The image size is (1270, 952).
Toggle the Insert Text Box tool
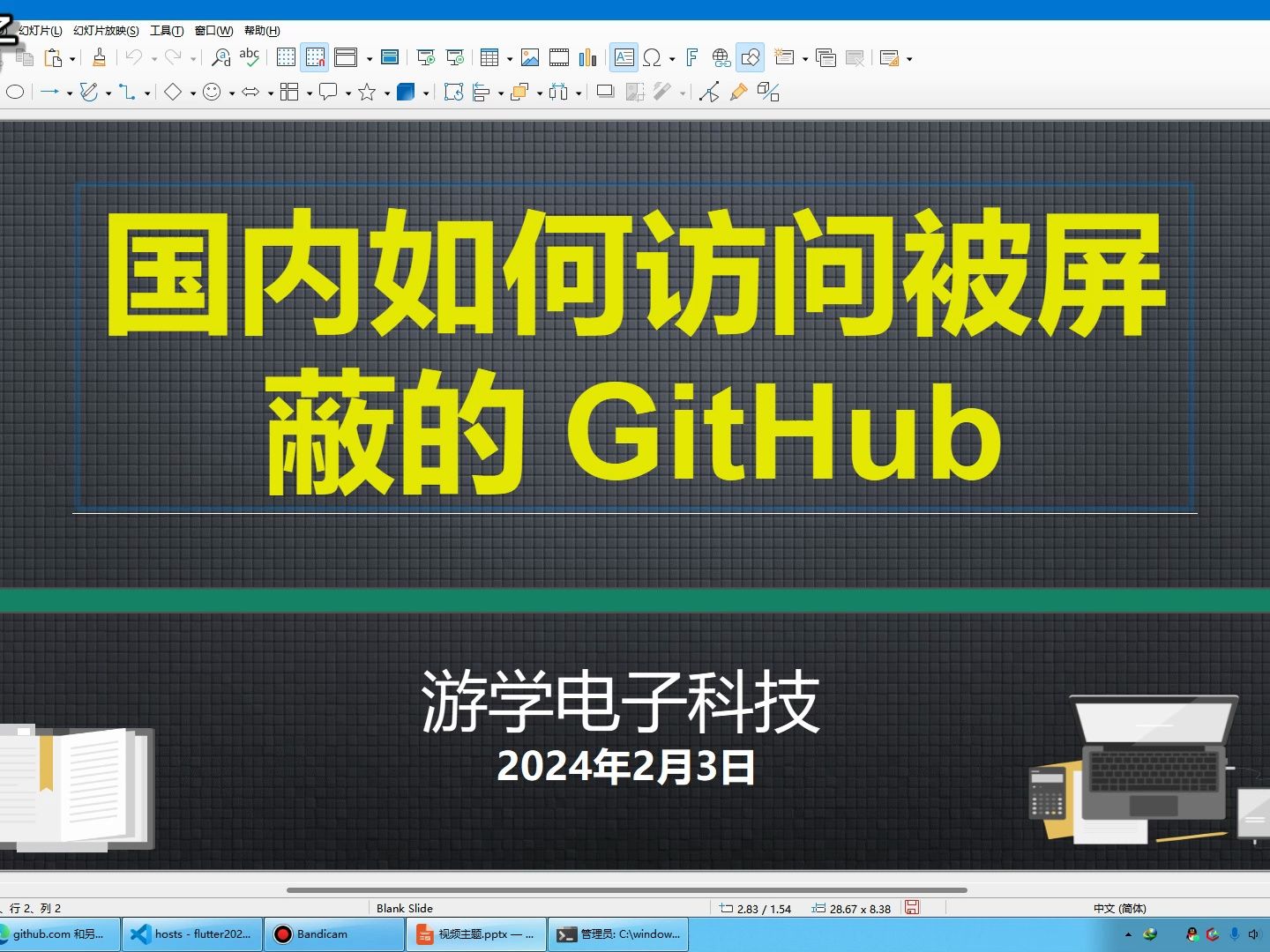coord(624,58)
